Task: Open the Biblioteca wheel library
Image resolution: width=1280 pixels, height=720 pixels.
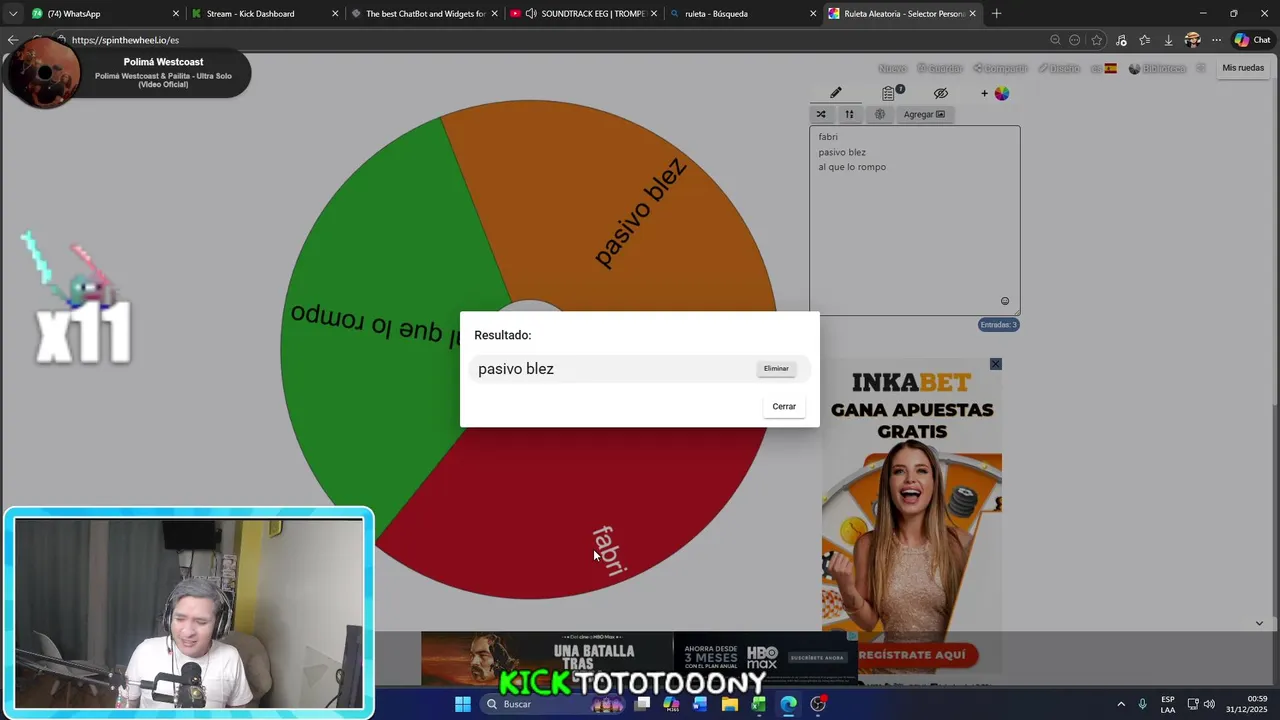Action: pos(1157,69)
